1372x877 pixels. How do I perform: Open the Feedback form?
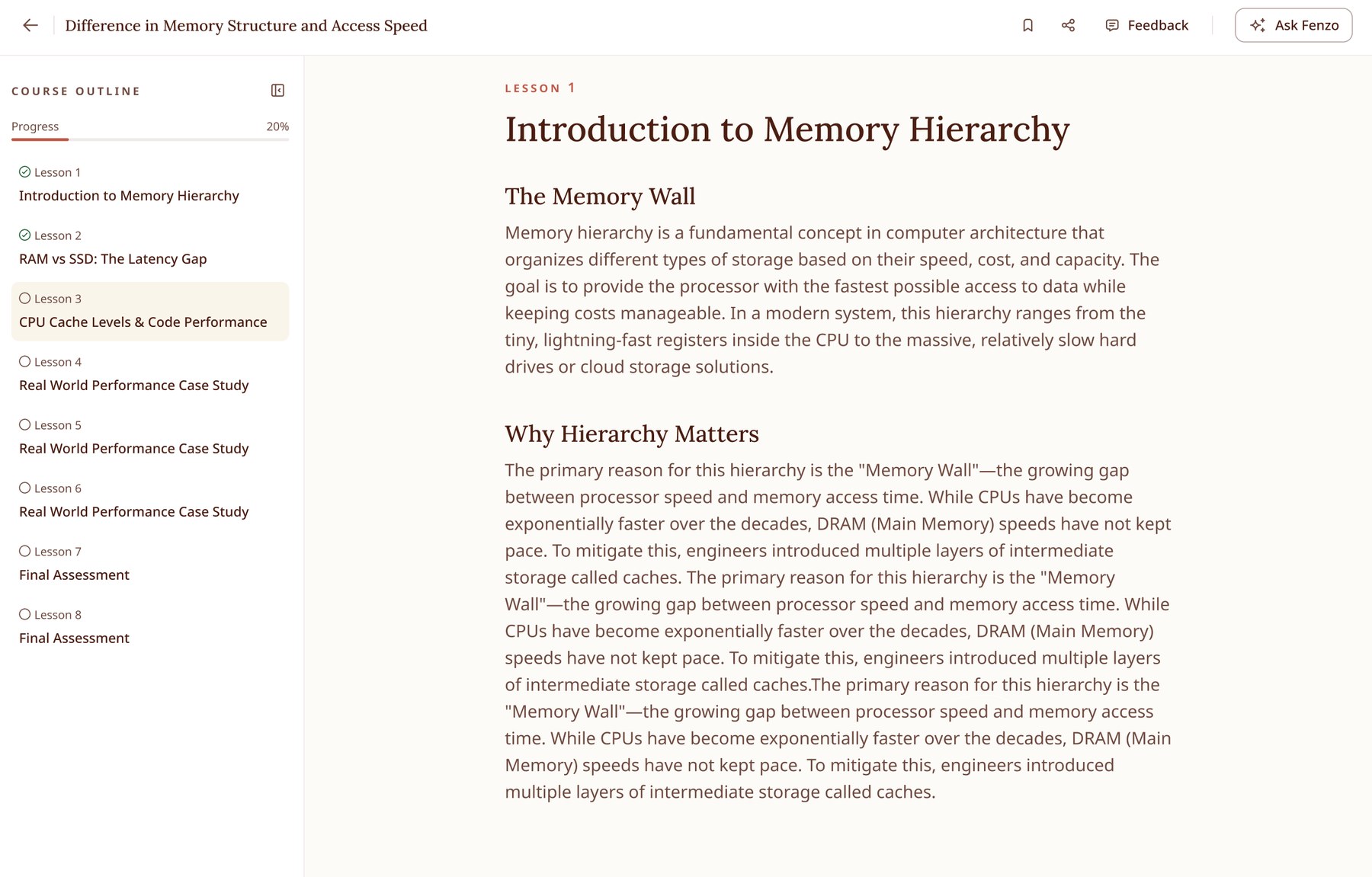click(1146, 25)
